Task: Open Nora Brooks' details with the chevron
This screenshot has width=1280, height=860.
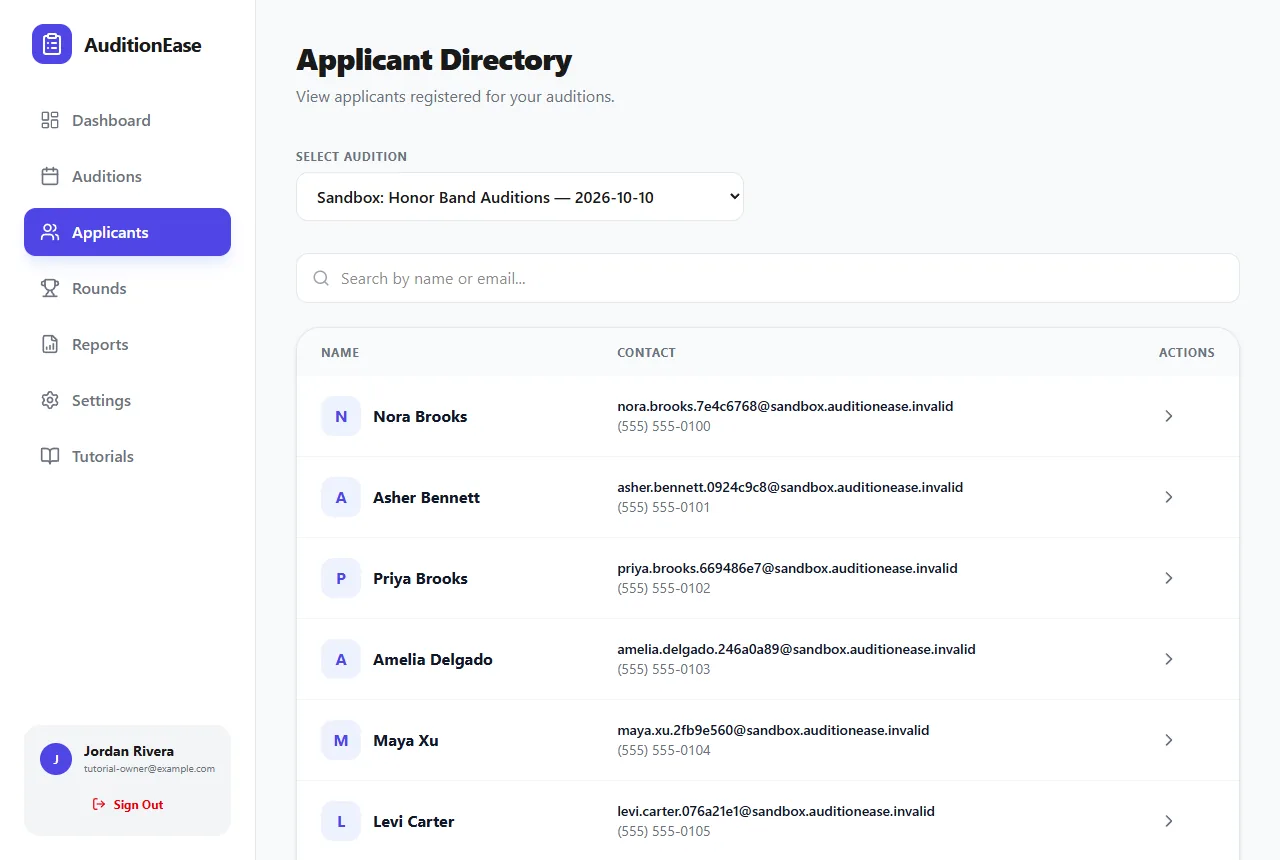Action: (x=1169, y=416)
